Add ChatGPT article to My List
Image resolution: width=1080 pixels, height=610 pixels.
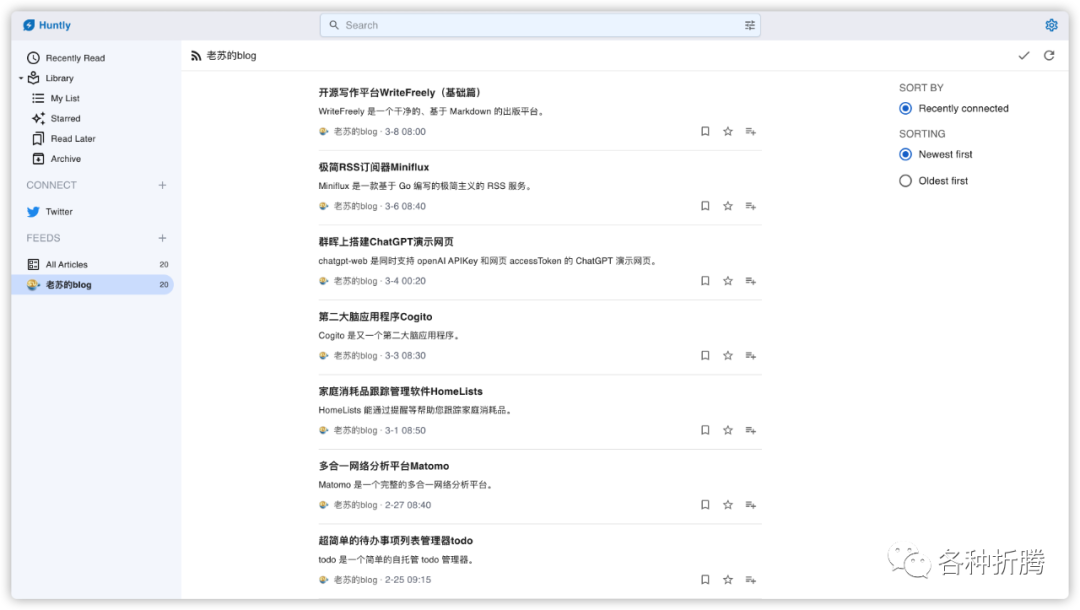[750, 281]
